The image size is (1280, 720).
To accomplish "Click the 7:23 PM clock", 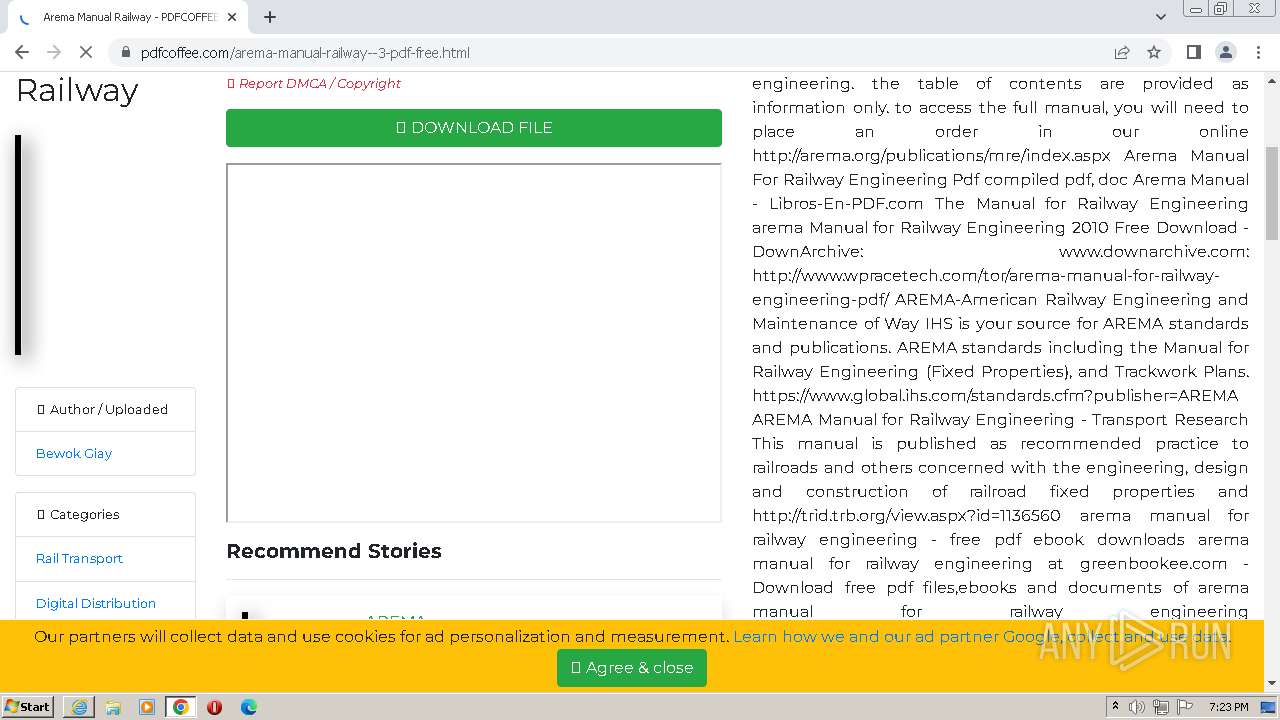I will coord(1228,707).
